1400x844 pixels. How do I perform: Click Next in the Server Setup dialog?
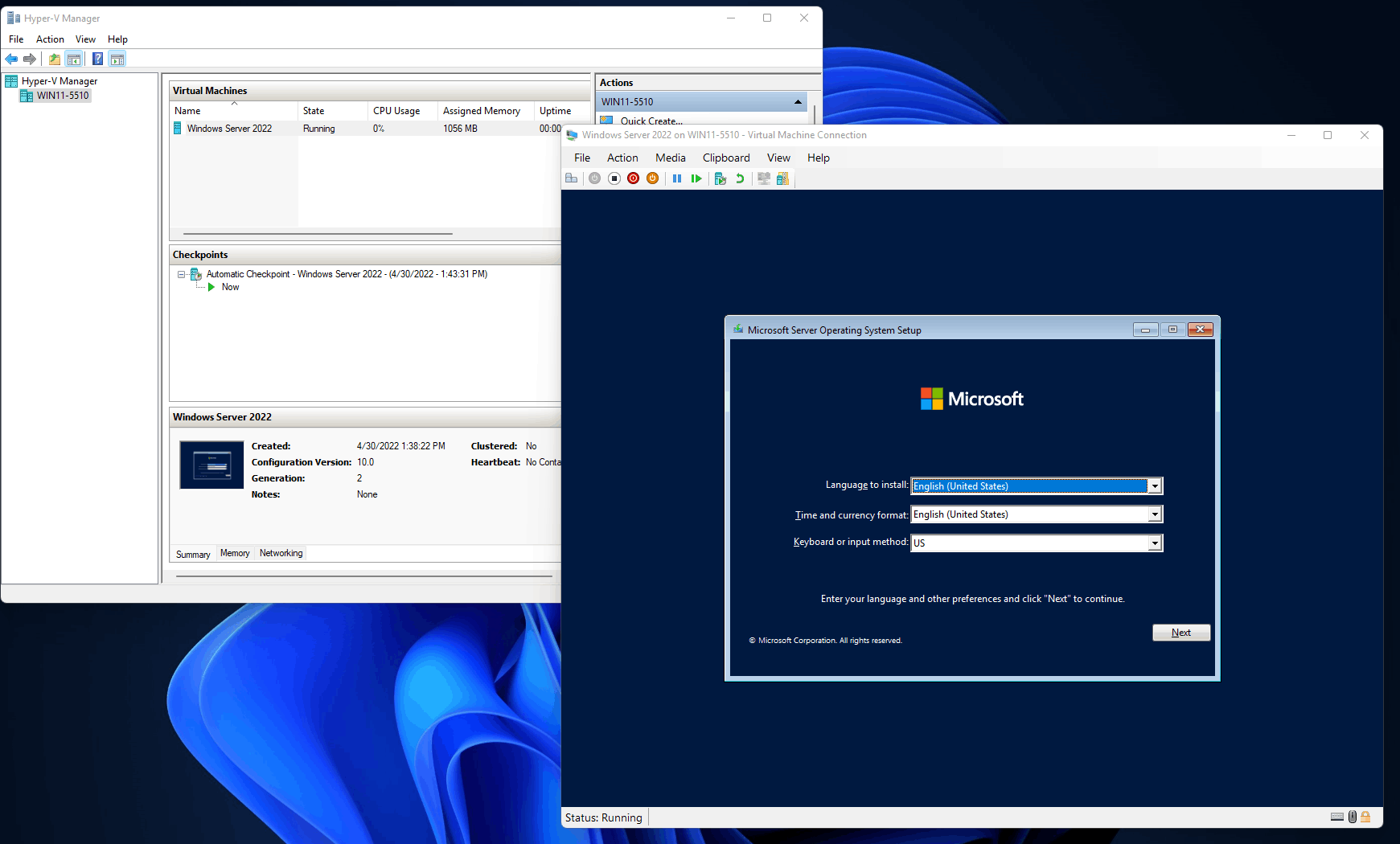(1181, 633)
